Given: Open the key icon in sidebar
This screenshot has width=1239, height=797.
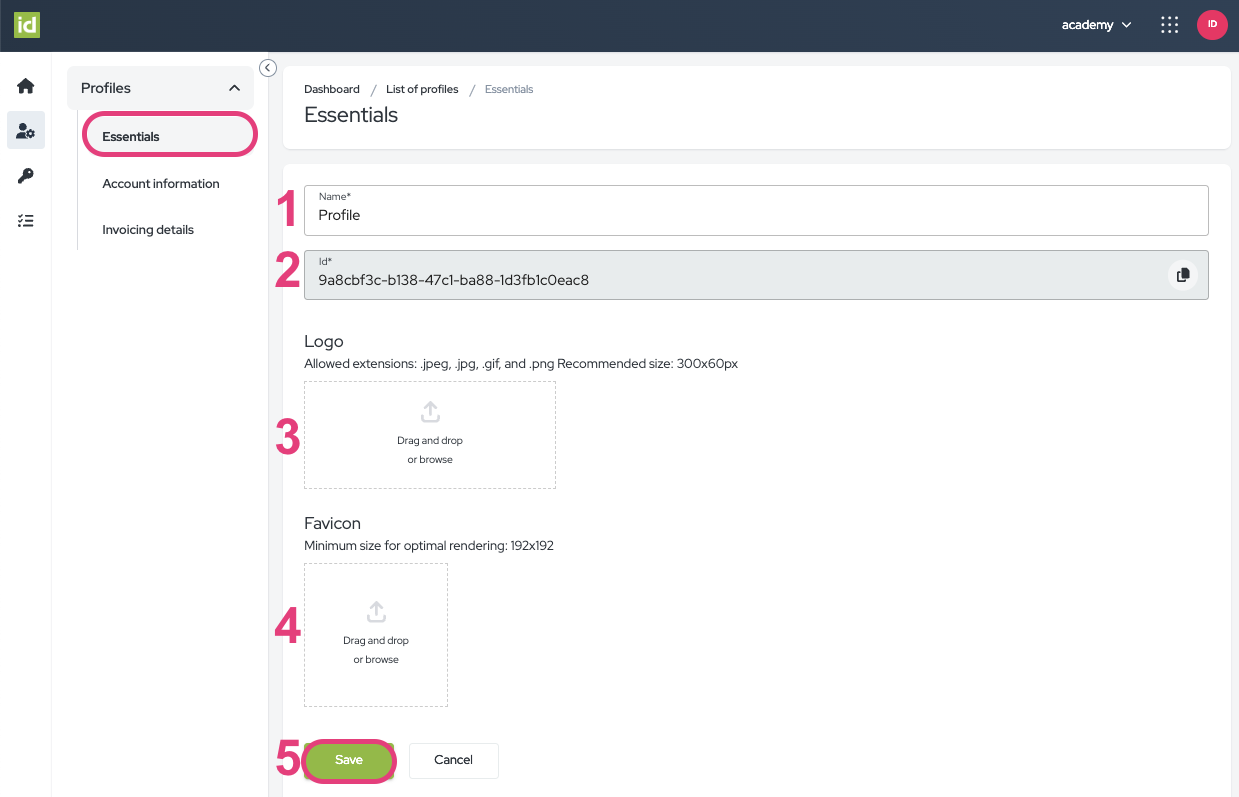Looking at the screenshot, I should pyautogui.click(x=26, y=176).
